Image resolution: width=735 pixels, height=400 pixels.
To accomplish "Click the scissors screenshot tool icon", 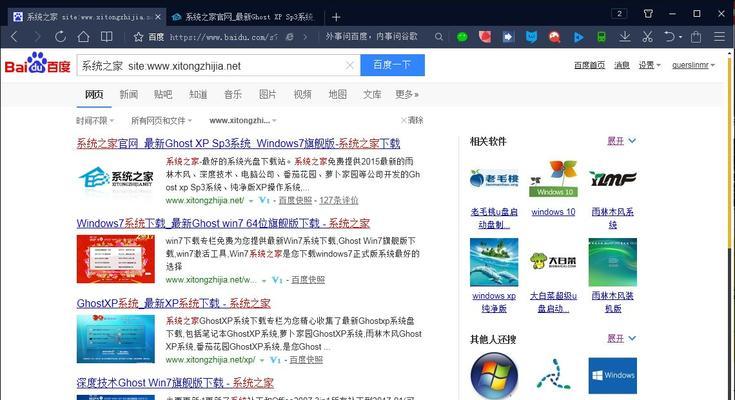I will (647, 37).
